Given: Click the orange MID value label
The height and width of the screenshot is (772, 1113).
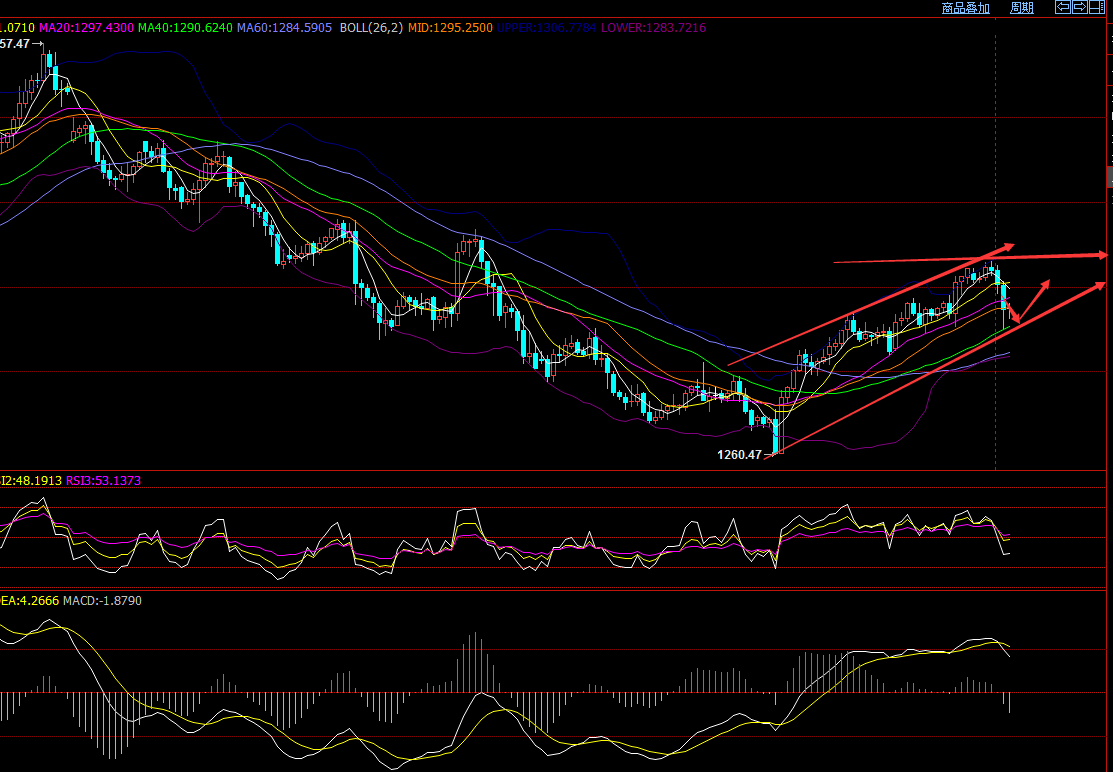Looking at the screenshot, I should click(x=463, y=28).
